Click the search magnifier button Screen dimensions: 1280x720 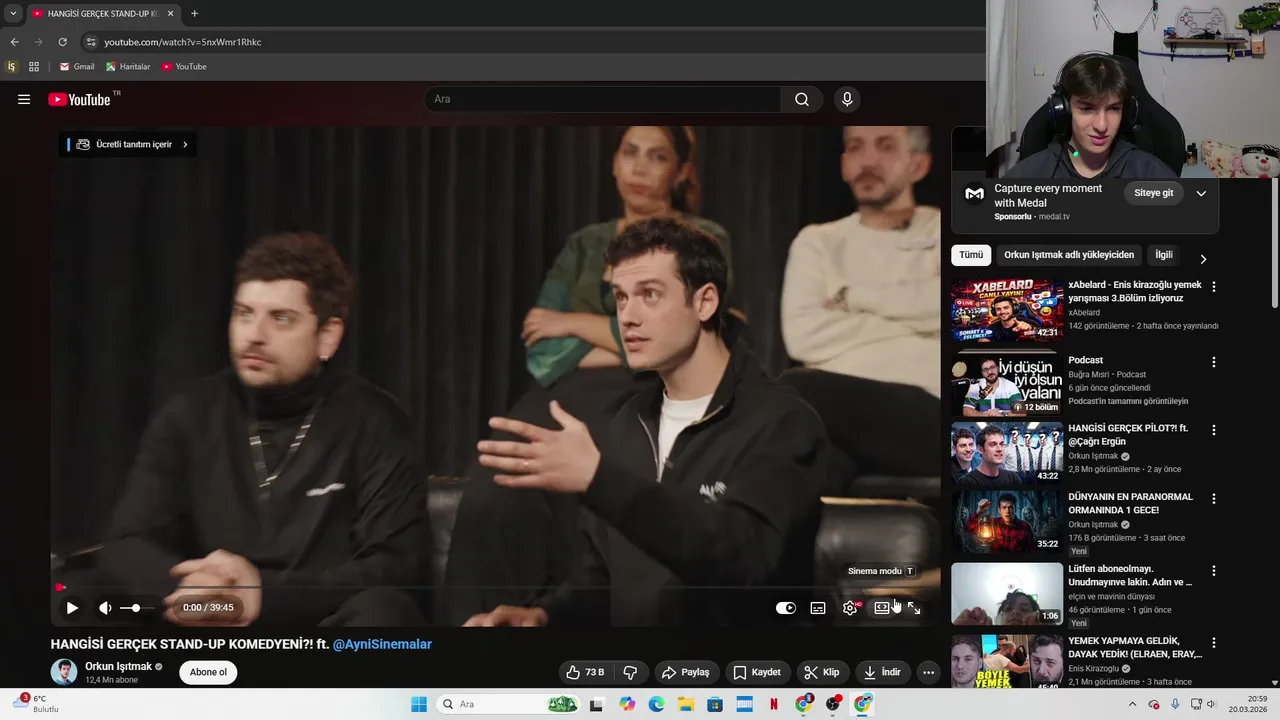point(802,99)
